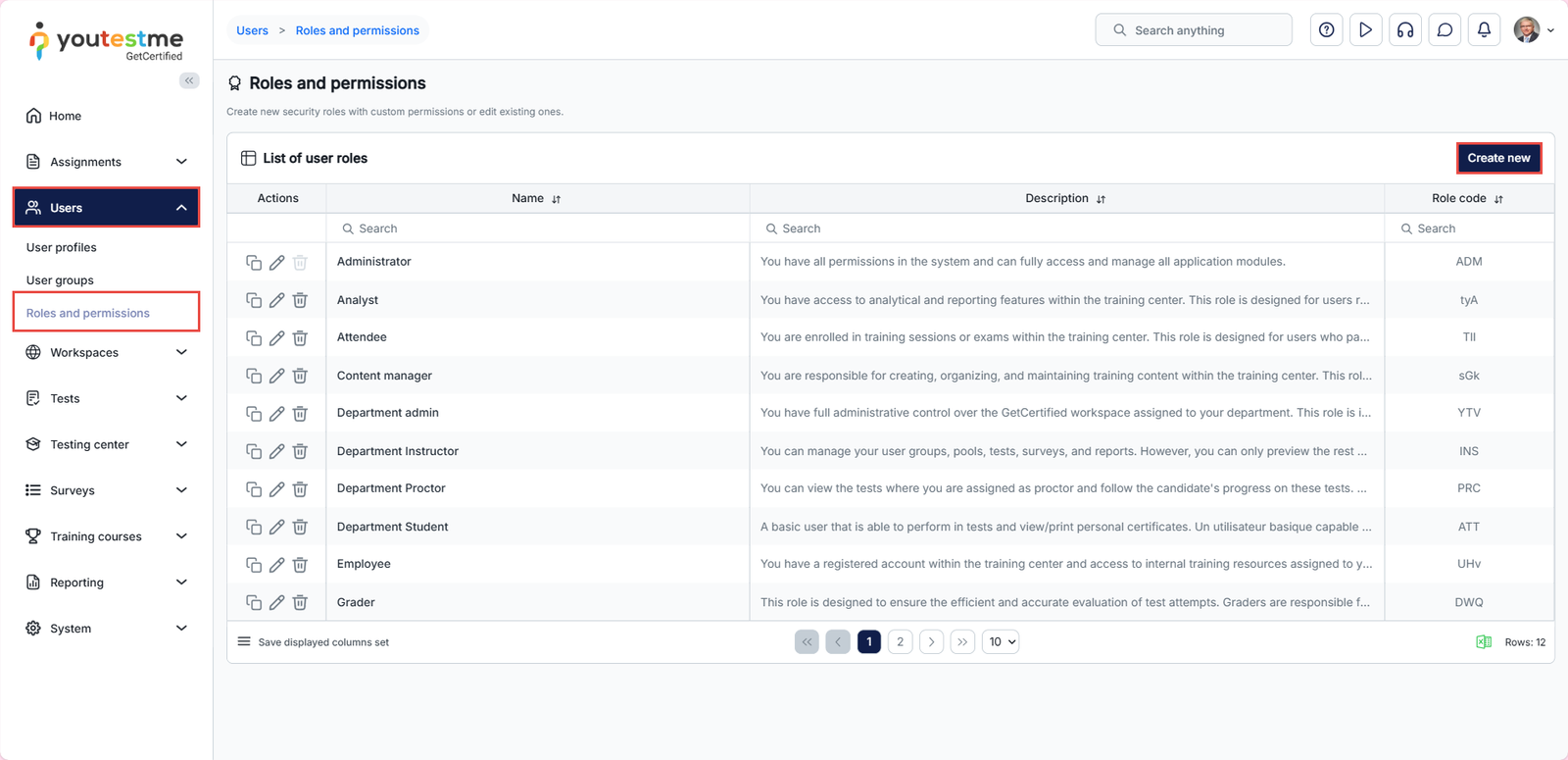Click the Employee role name
Viewport: 1568px width, 760px height.
tap(364, 564)
